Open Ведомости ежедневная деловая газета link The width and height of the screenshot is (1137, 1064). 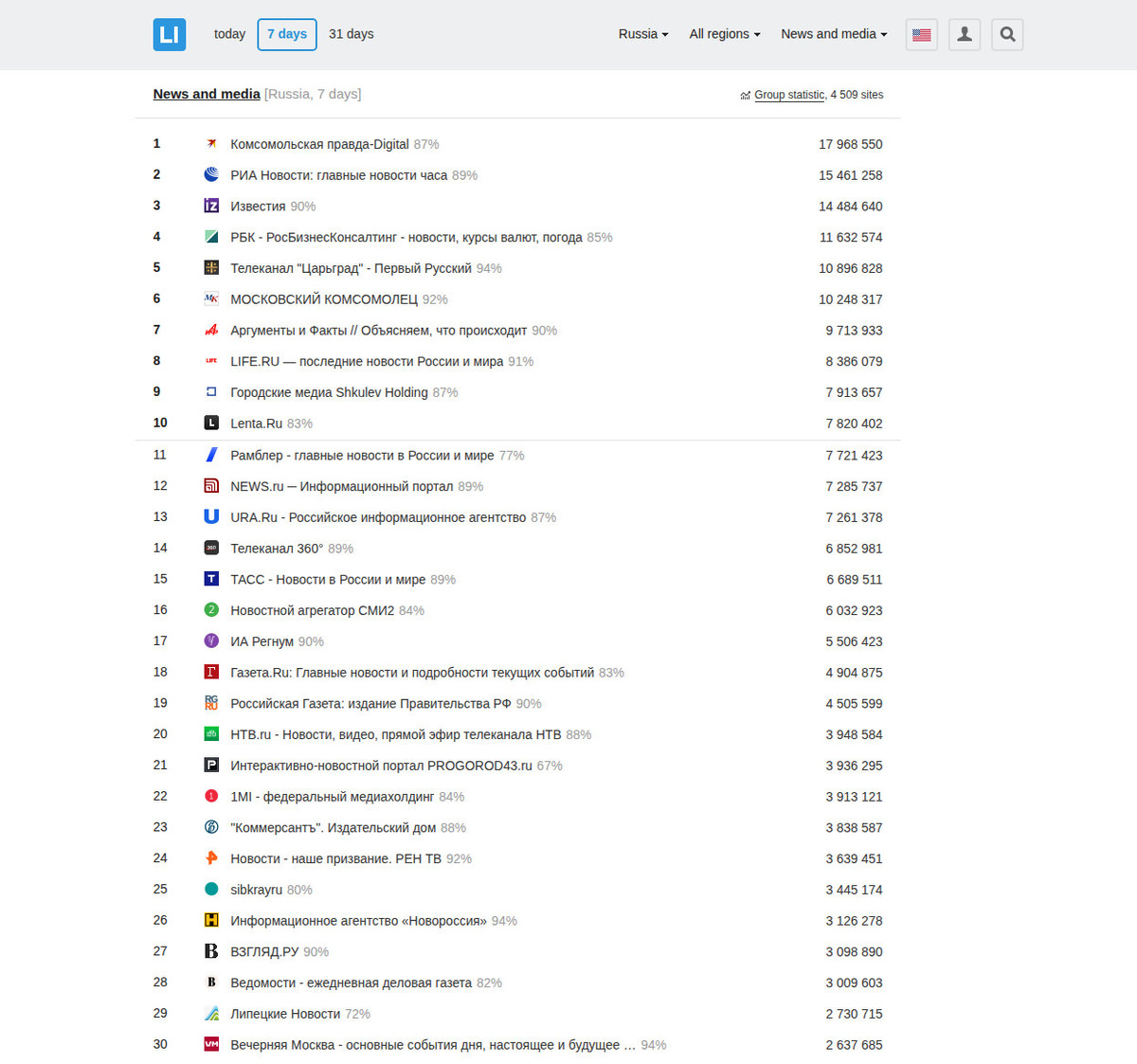pos(351,983)
